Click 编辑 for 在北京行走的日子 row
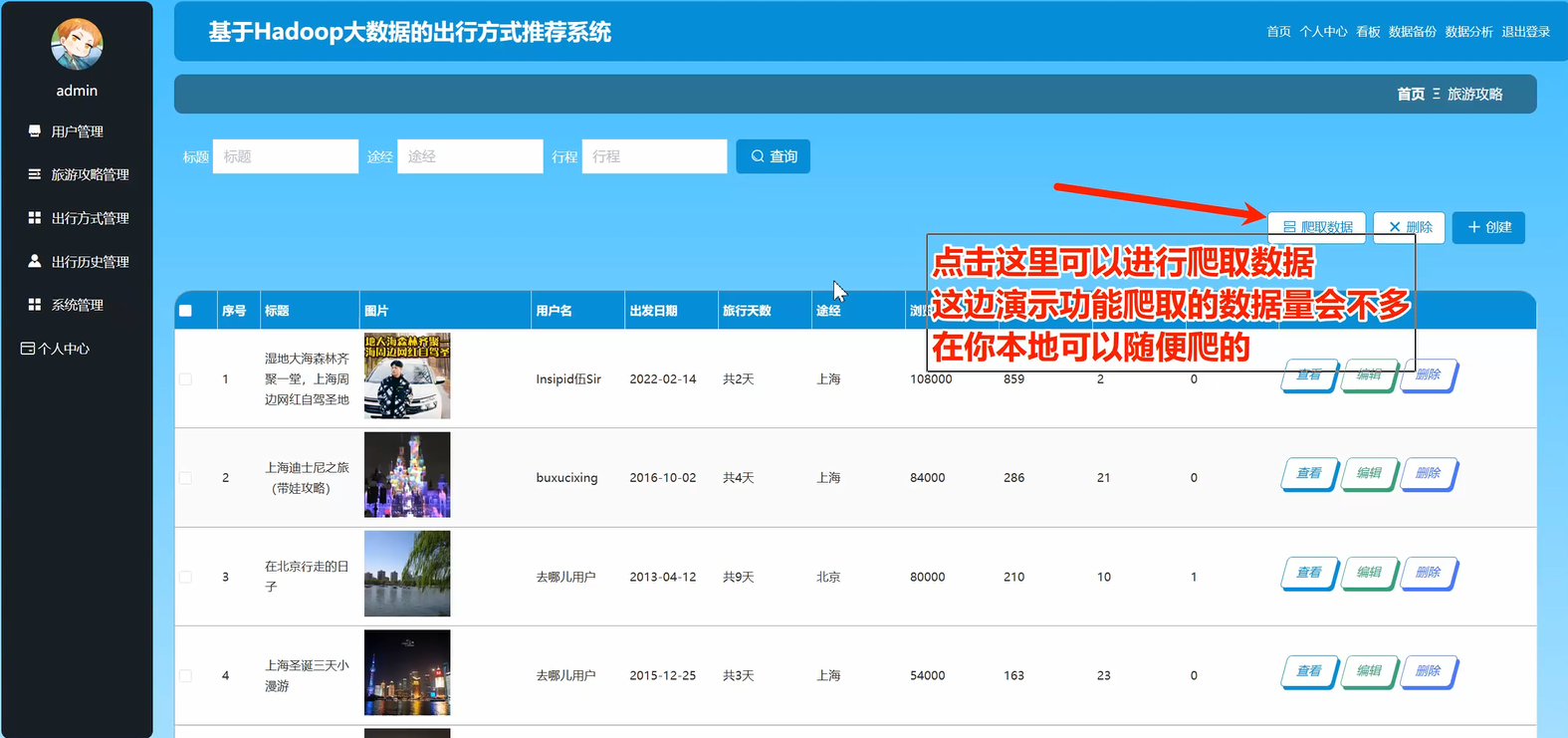1568x738 pixels. click(1370, 573)
